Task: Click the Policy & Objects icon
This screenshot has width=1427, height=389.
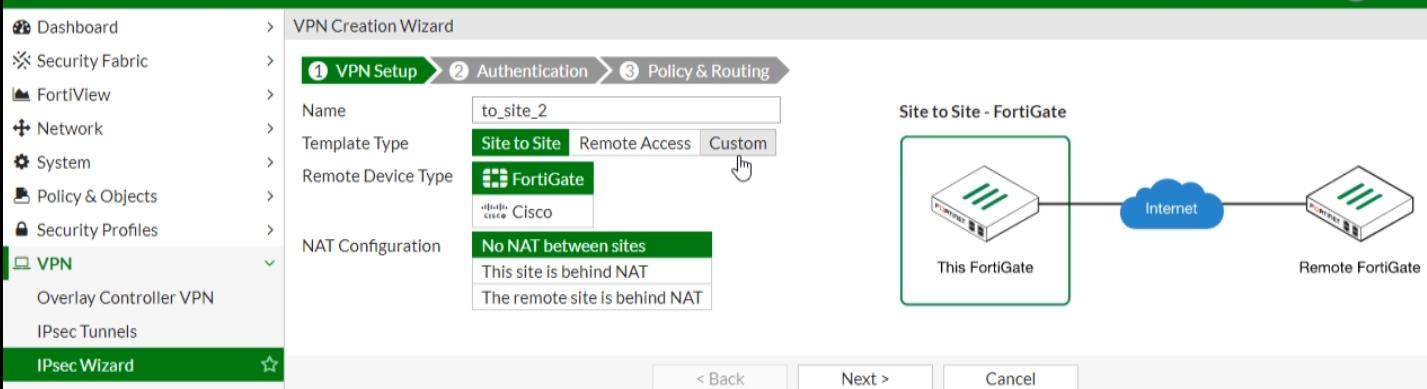Action: pos(21,196)
